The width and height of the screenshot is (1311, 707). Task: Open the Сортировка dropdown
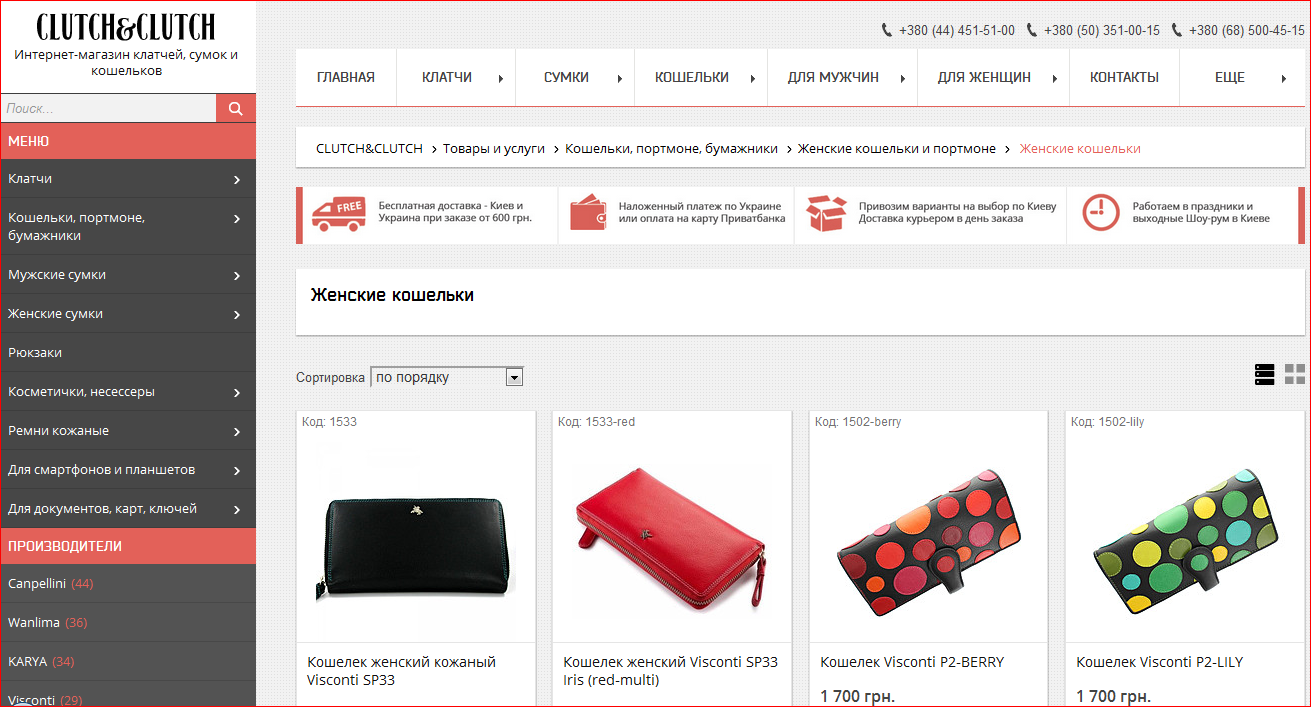[x=447, y=377]
